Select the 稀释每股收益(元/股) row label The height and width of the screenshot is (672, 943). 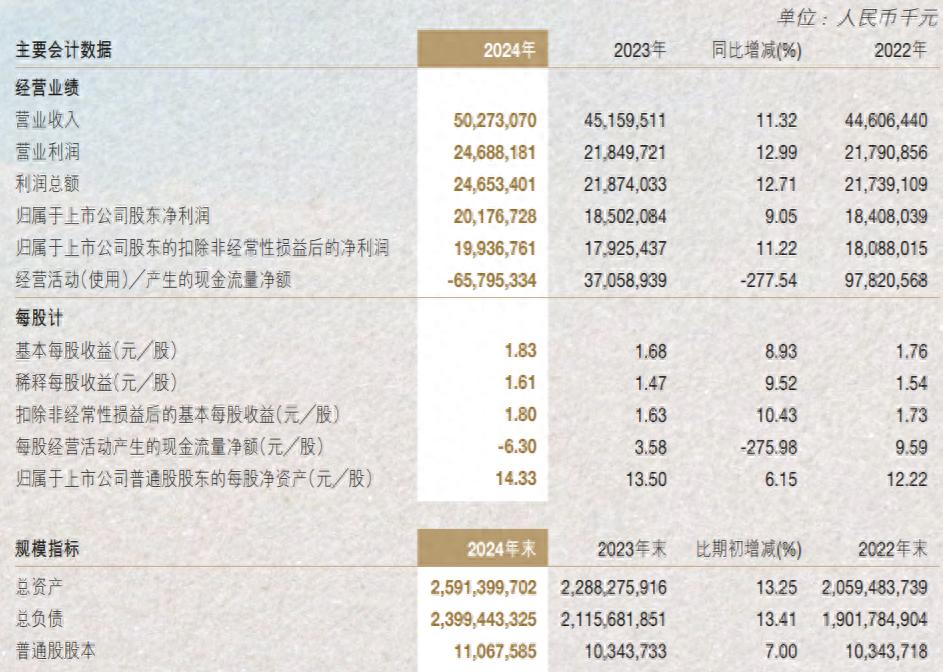(x=96, y=383)
